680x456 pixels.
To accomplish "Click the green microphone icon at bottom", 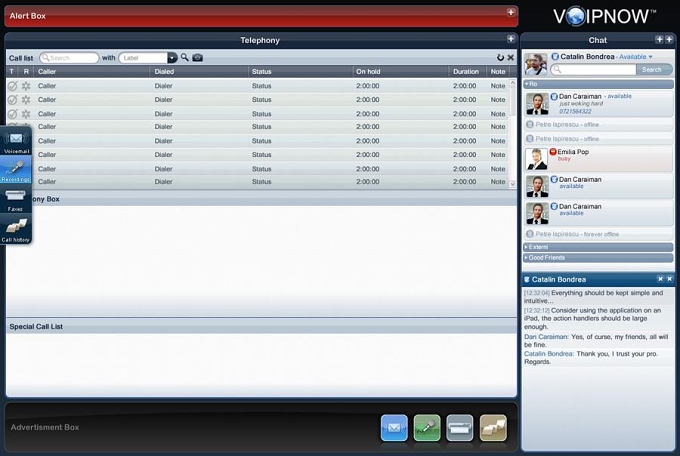I will point(427,428).
